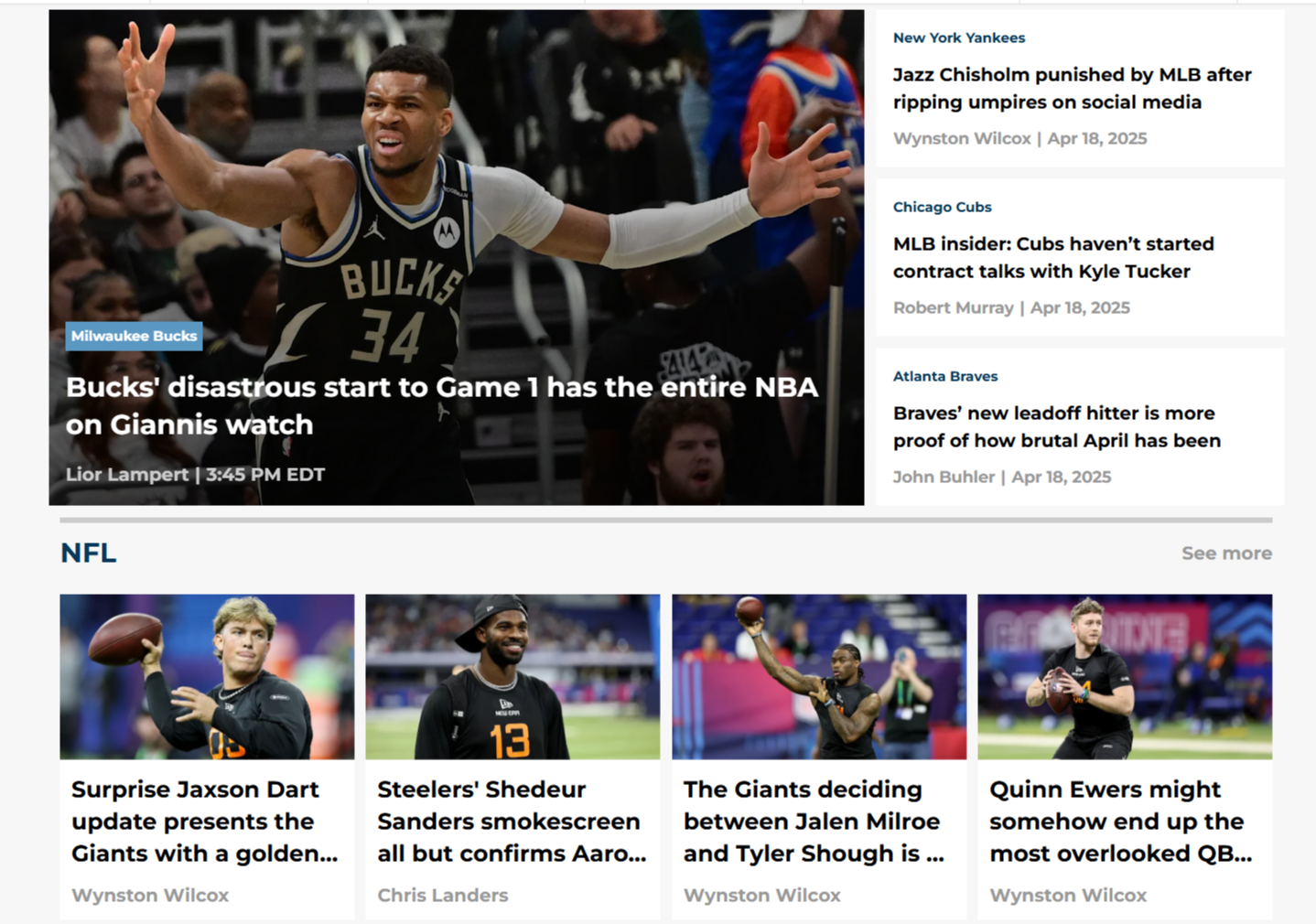1316x924 pixels.
Task: Click the Quinn Ewers combine thumbnail
Action: tap(1125, 677)
